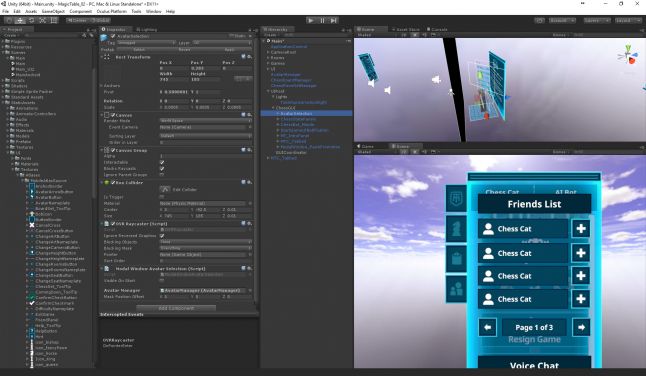The height and width of the screenshot is (376, 646).
Task: Toggle the Ignore Parent Groups checkbox
Action: [162, 175]
